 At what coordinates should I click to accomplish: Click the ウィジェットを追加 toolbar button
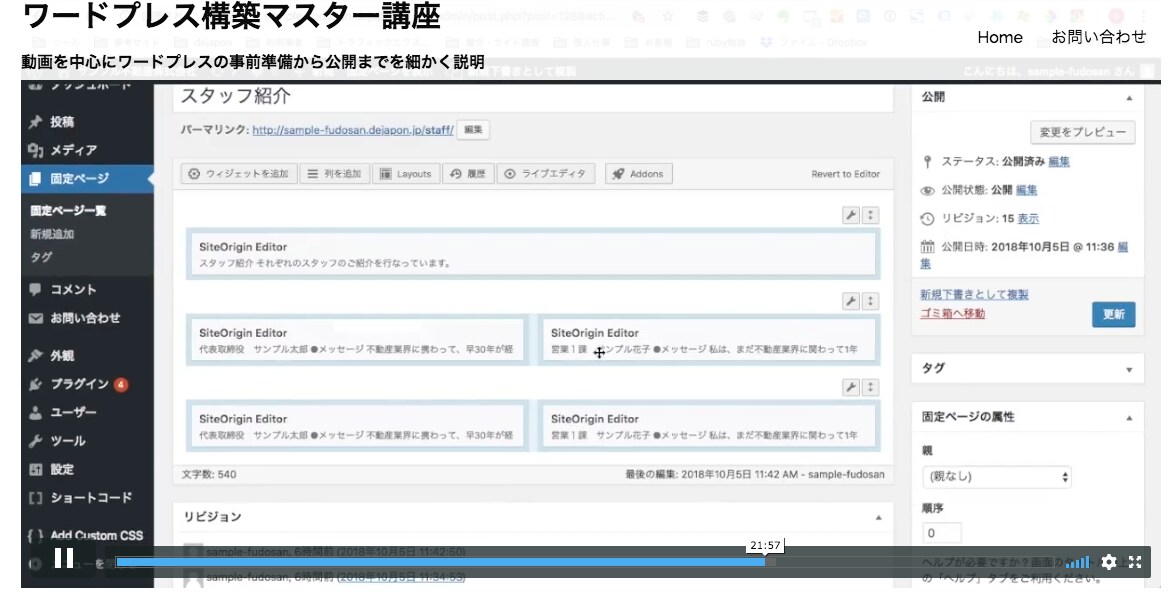click(239, 174)
